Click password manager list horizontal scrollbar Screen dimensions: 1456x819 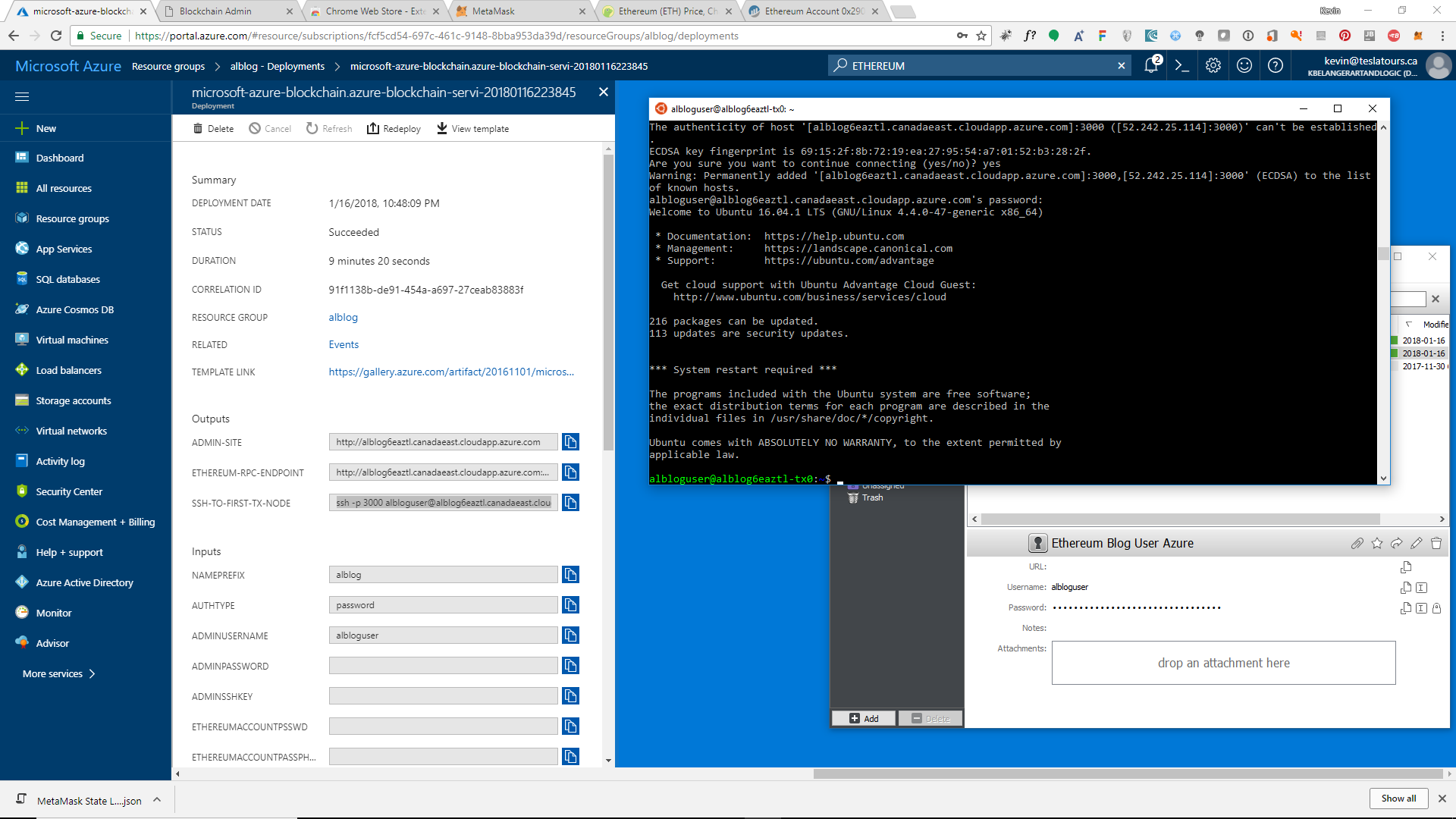[1181, 519]
